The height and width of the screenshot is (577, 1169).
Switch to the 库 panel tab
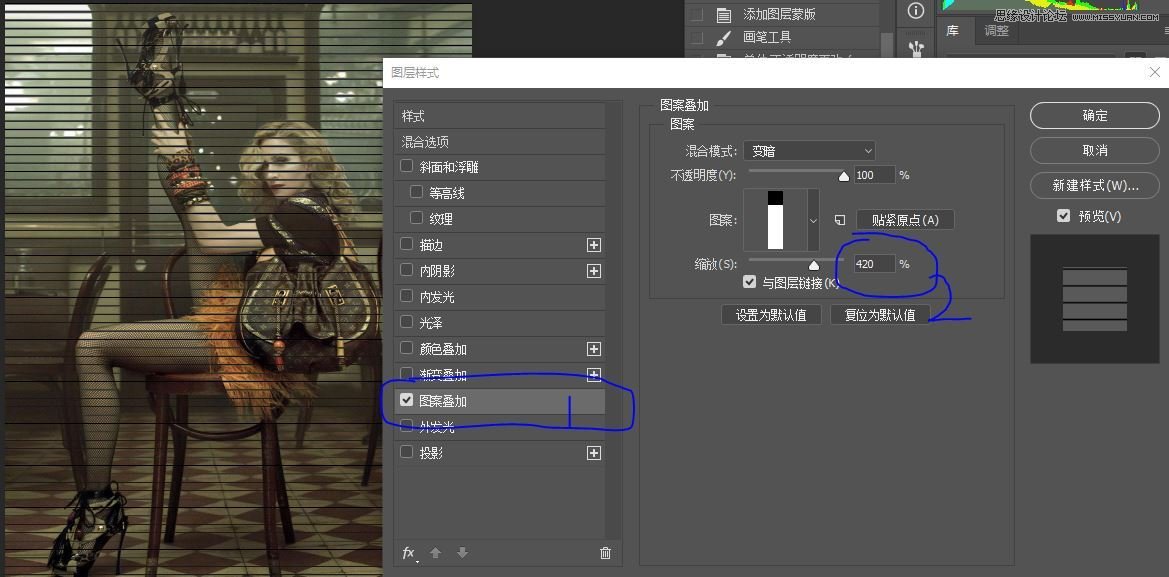952,31
